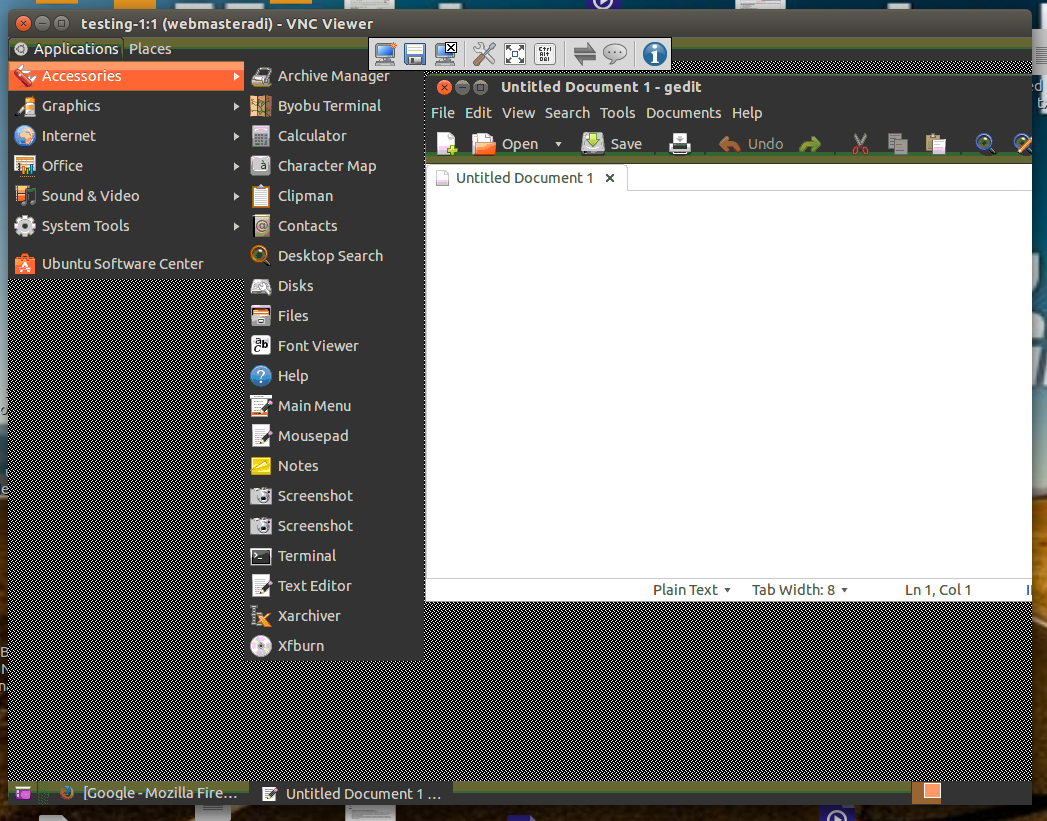Open gedit Help menu
The image size is (1047, 821).
point(747,113)
